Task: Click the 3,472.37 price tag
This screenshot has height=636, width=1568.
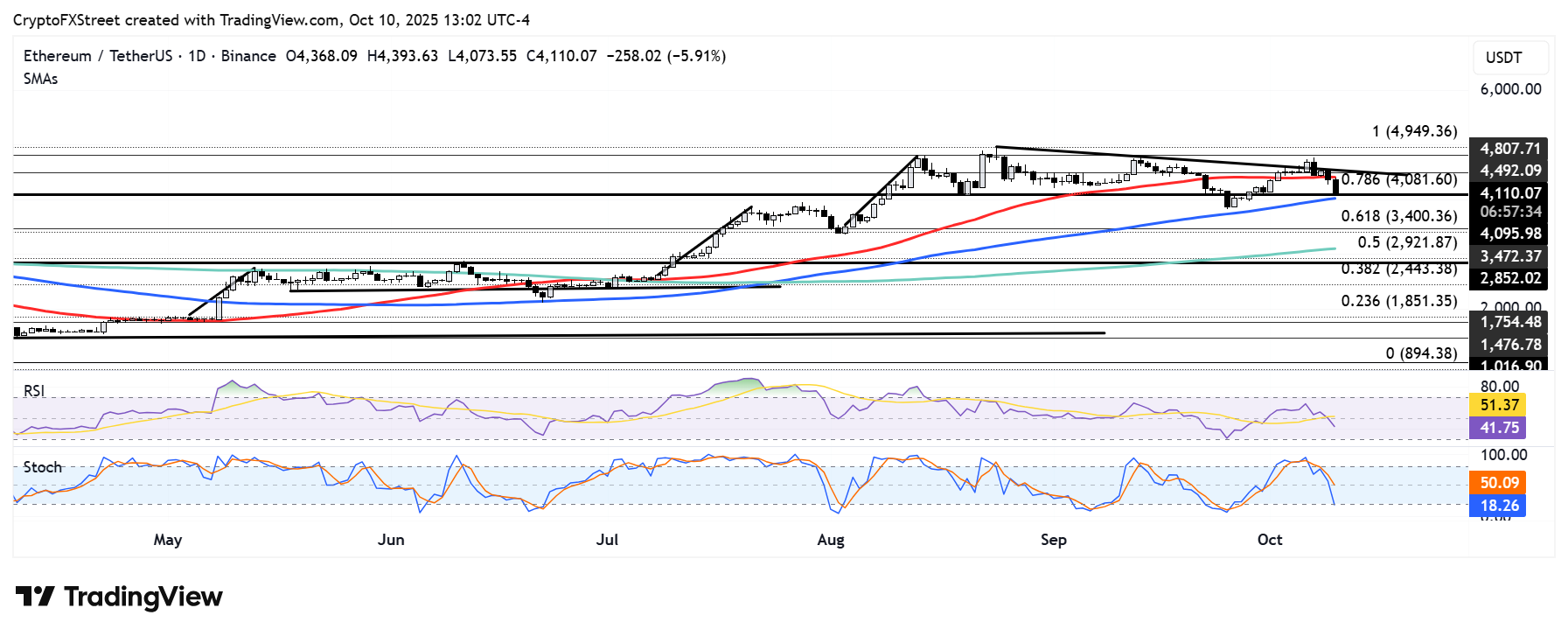Action: tap(1509, 256)
